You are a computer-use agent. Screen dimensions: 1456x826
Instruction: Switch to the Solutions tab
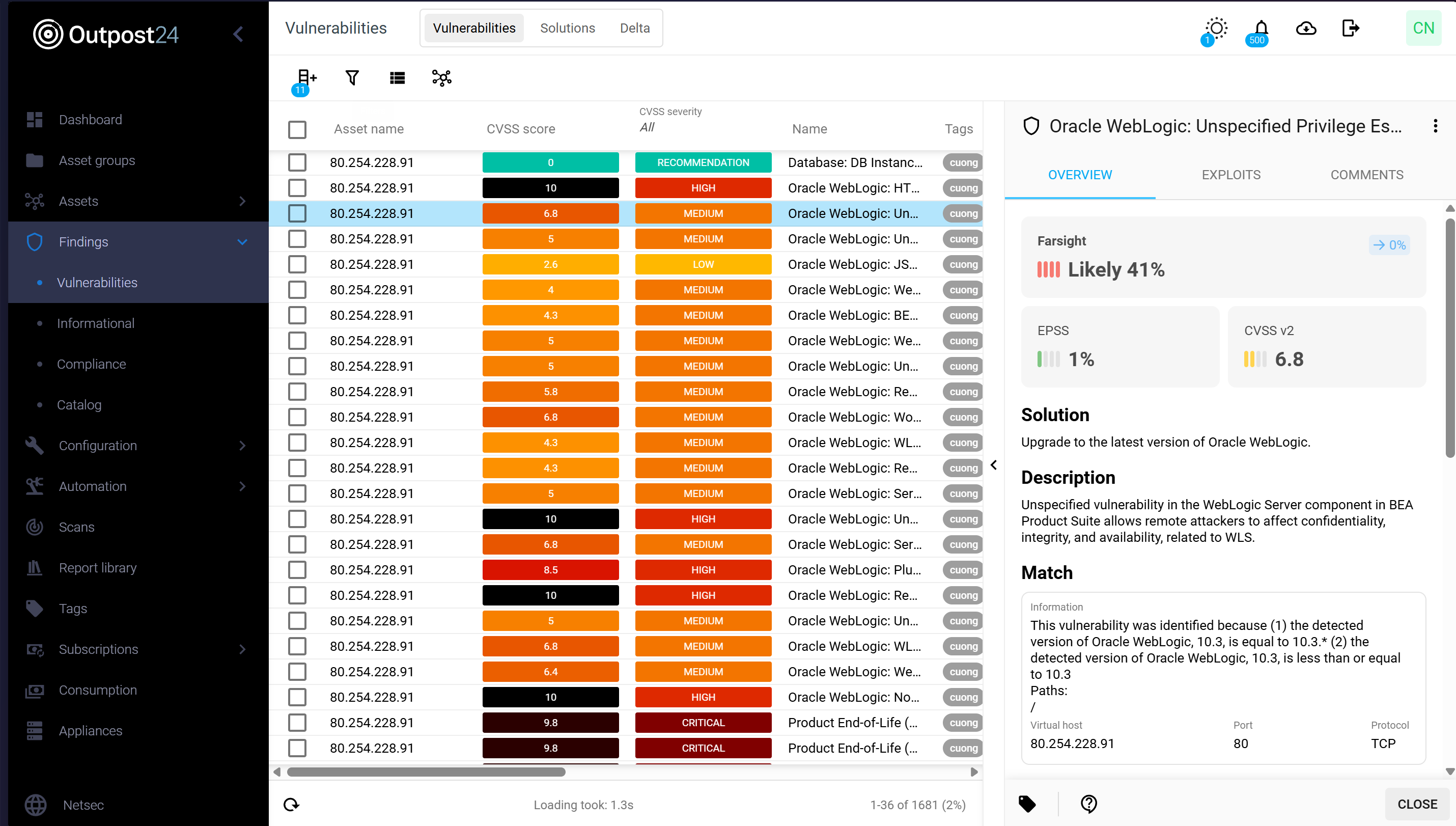(567, 29)
